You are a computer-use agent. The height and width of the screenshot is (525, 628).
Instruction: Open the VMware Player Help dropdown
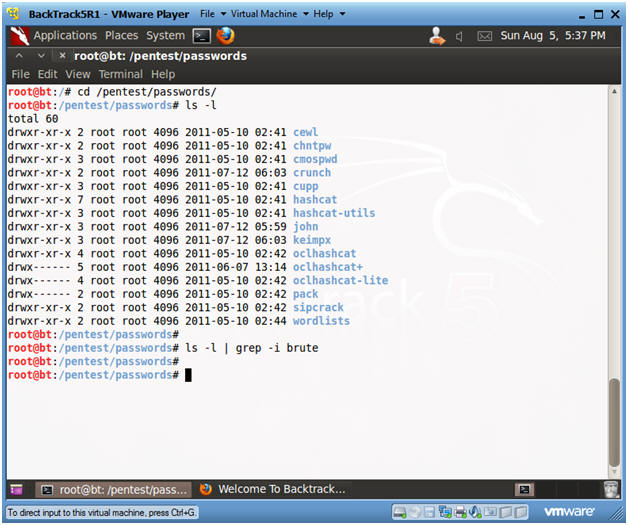329,14
